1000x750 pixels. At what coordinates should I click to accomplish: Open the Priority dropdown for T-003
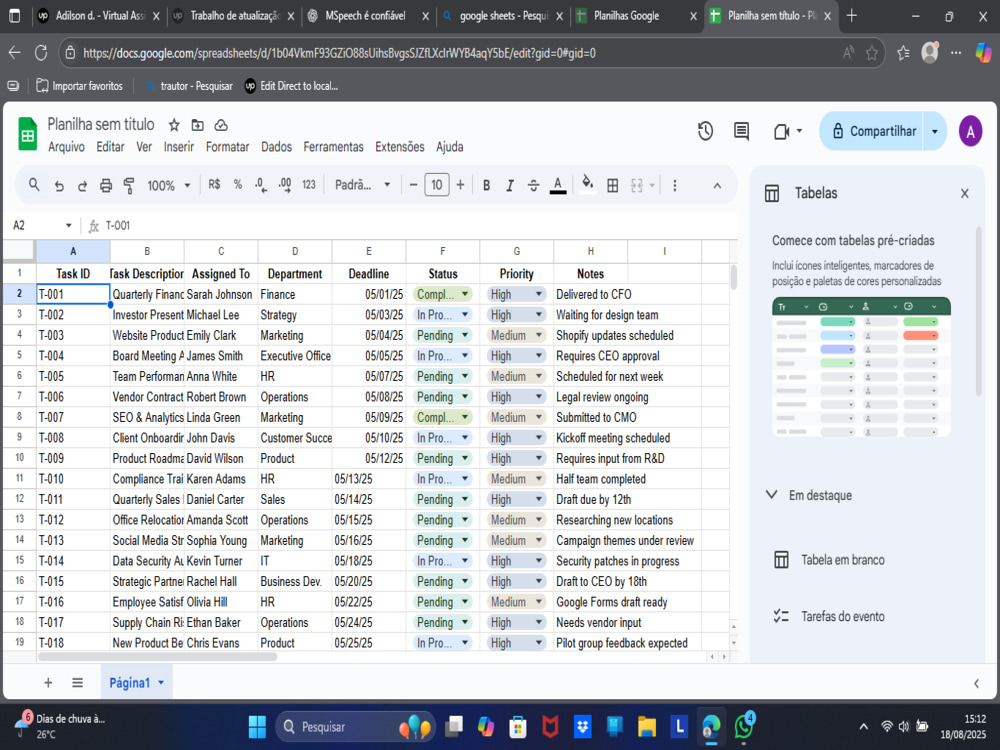click(x=539, y=335)
